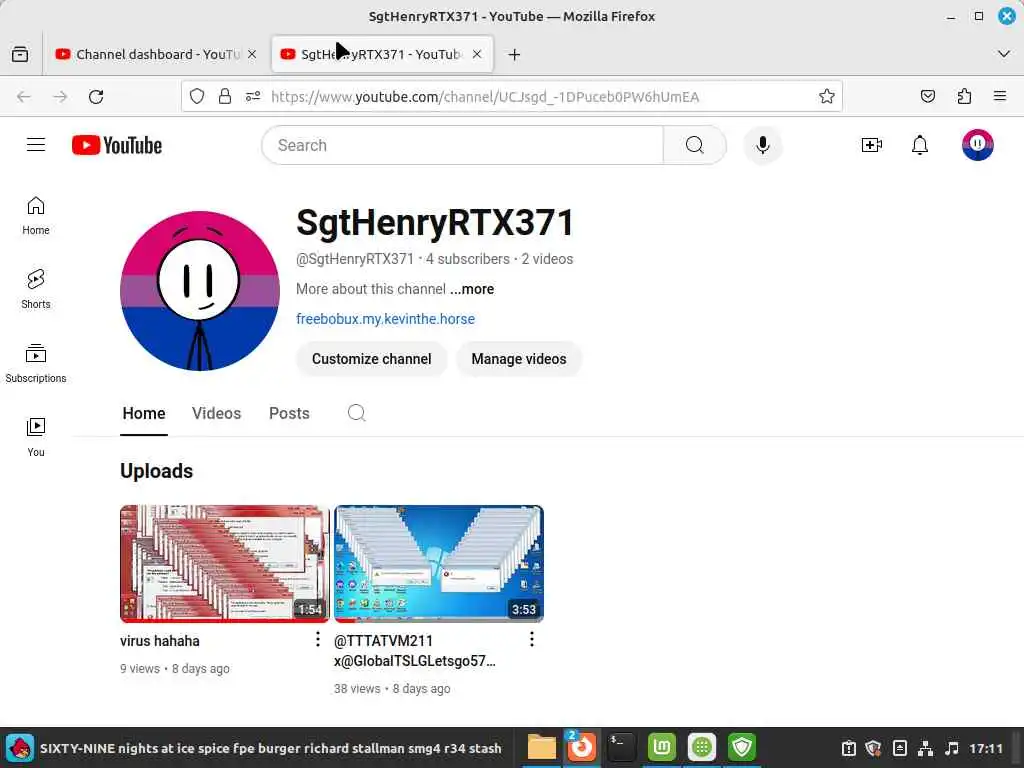
Task: Open the @TTTATVM211 video title
Action: (414, 650)
